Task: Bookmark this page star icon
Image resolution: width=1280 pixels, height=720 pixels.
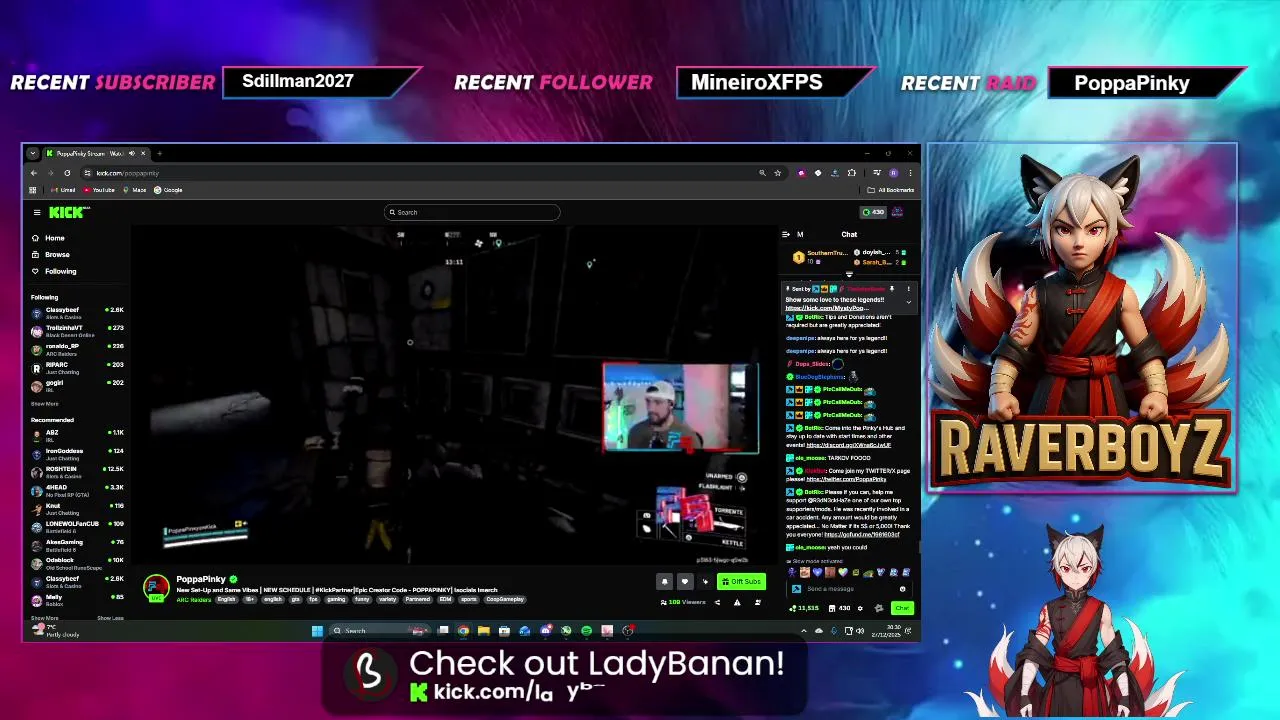Action: 777,173
